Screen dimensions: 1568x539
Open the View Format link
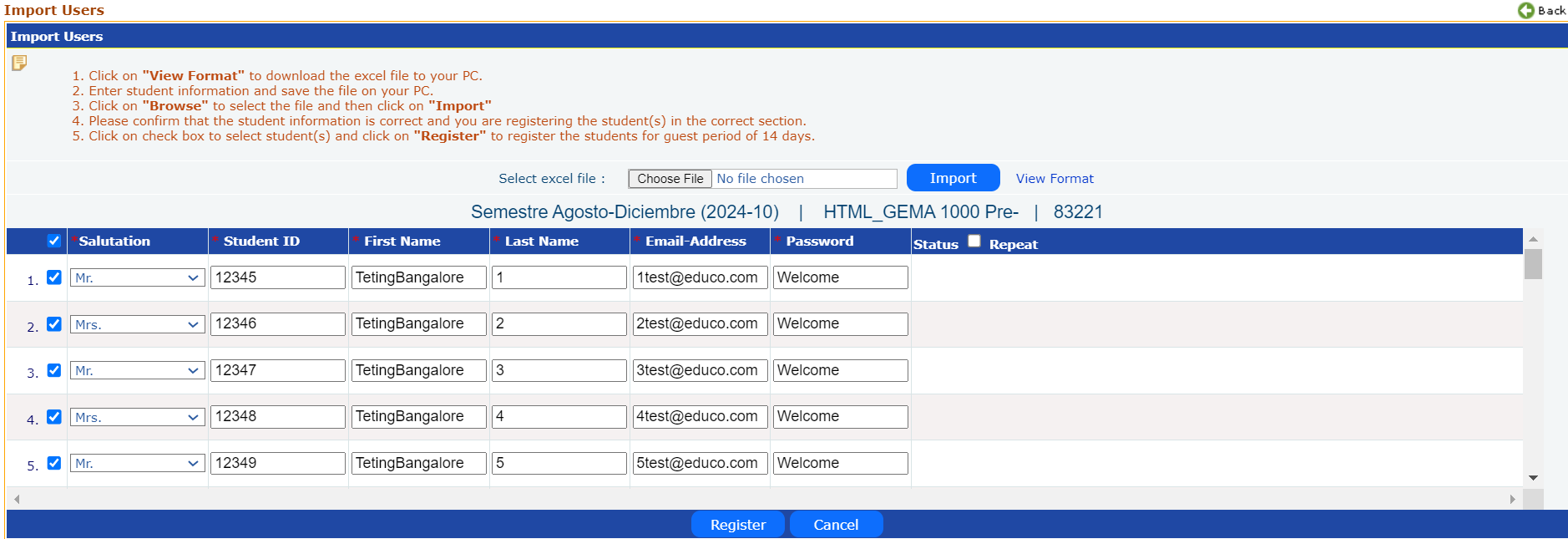tap(1054, 179)
